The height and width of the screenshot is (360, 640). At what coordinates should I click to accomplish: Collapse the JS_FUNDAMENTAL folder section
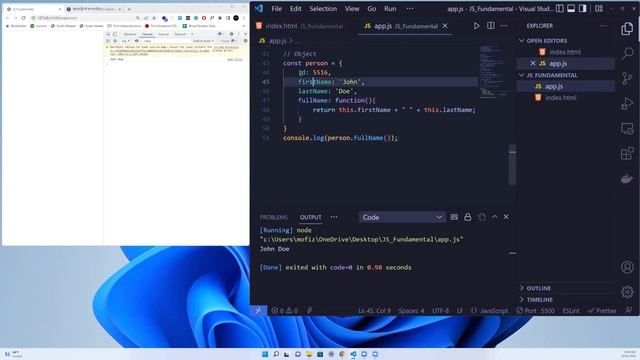(566, 75)
